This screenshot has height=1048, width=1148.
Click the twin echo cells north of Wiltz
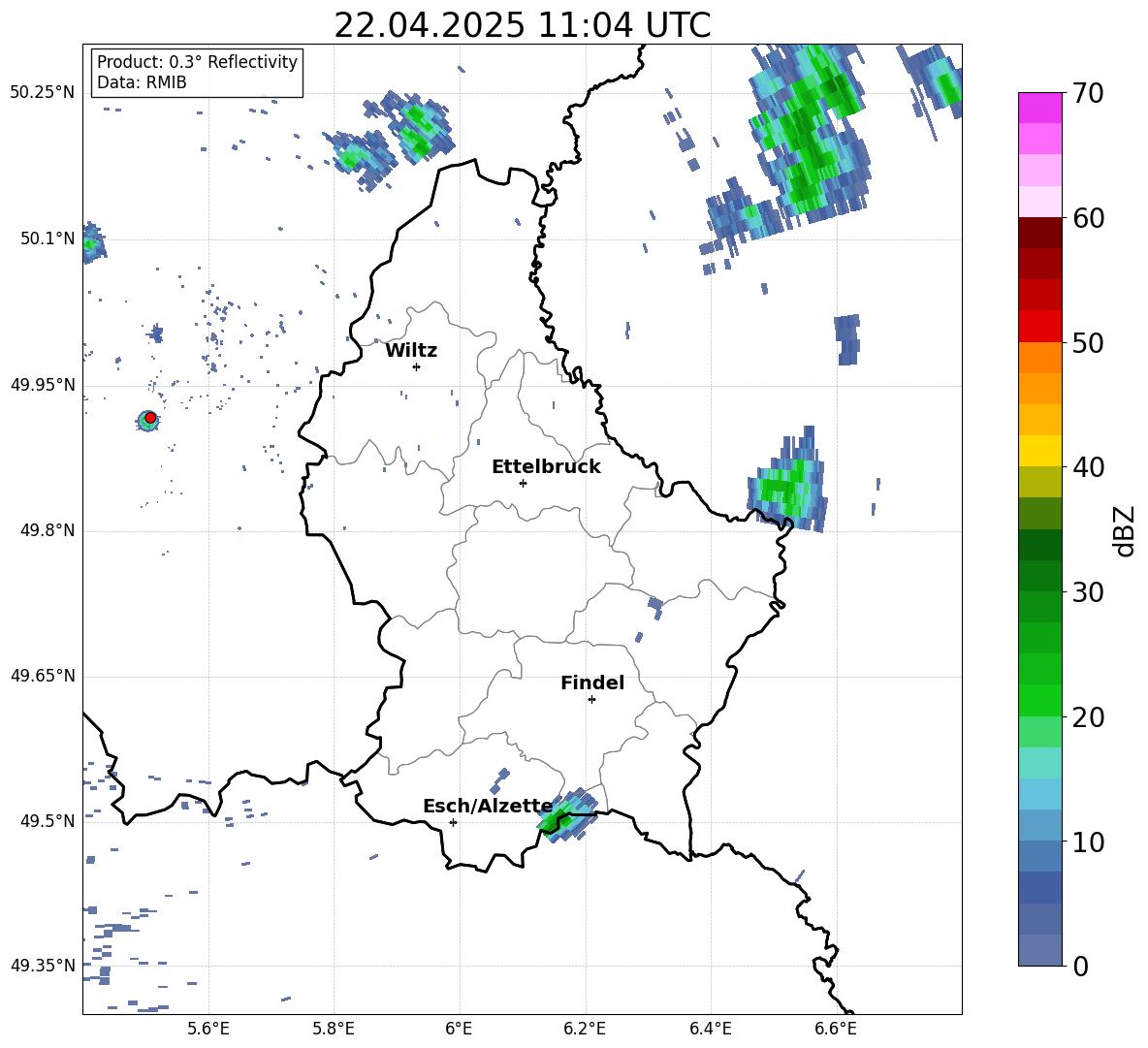click(x=389, y=141)
